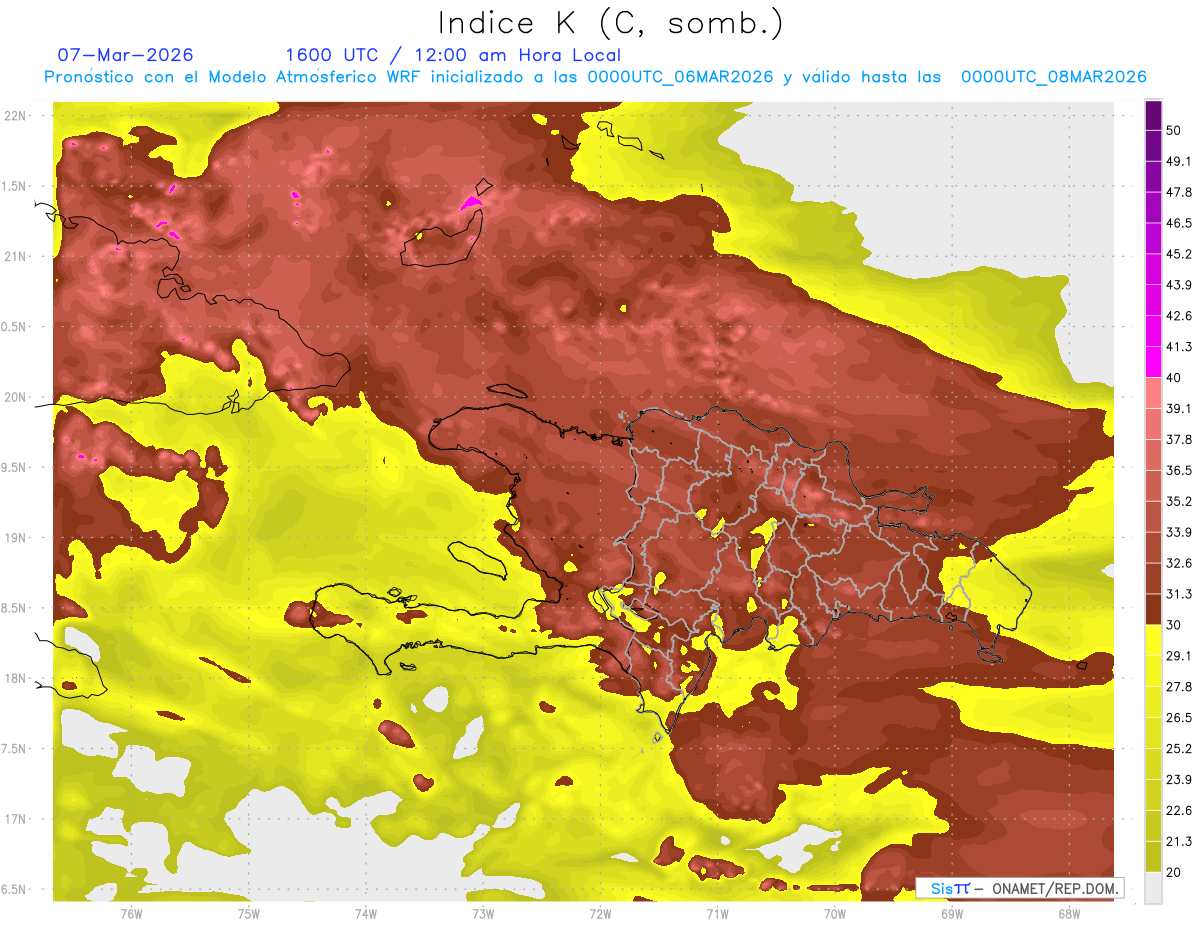Viewport: 1200px width, 927px height.
Task: Click the "20N" latitude label
Action: [15, 397]
